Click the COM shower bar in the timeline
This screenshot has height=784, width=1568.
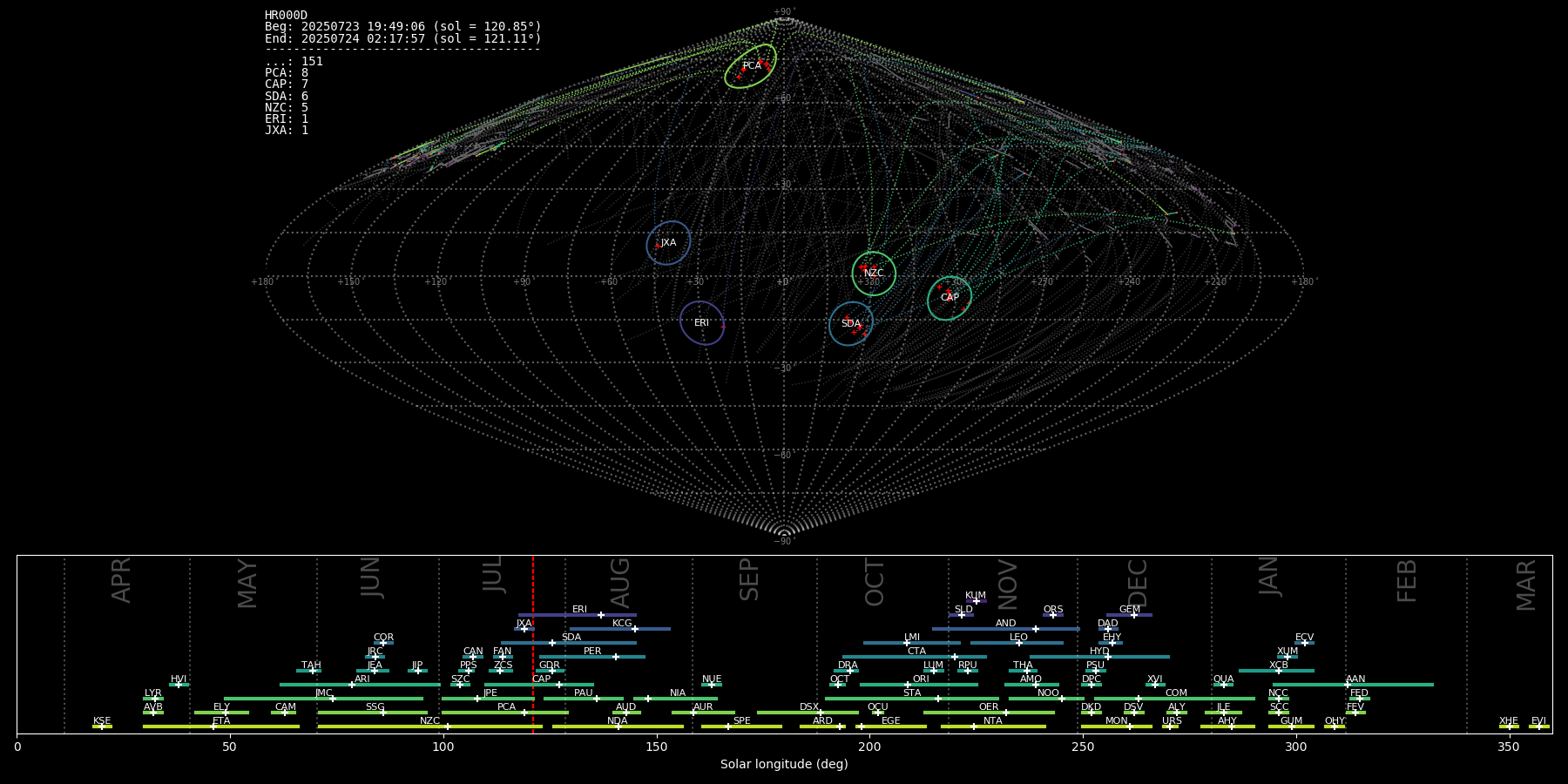point(1175,699)
